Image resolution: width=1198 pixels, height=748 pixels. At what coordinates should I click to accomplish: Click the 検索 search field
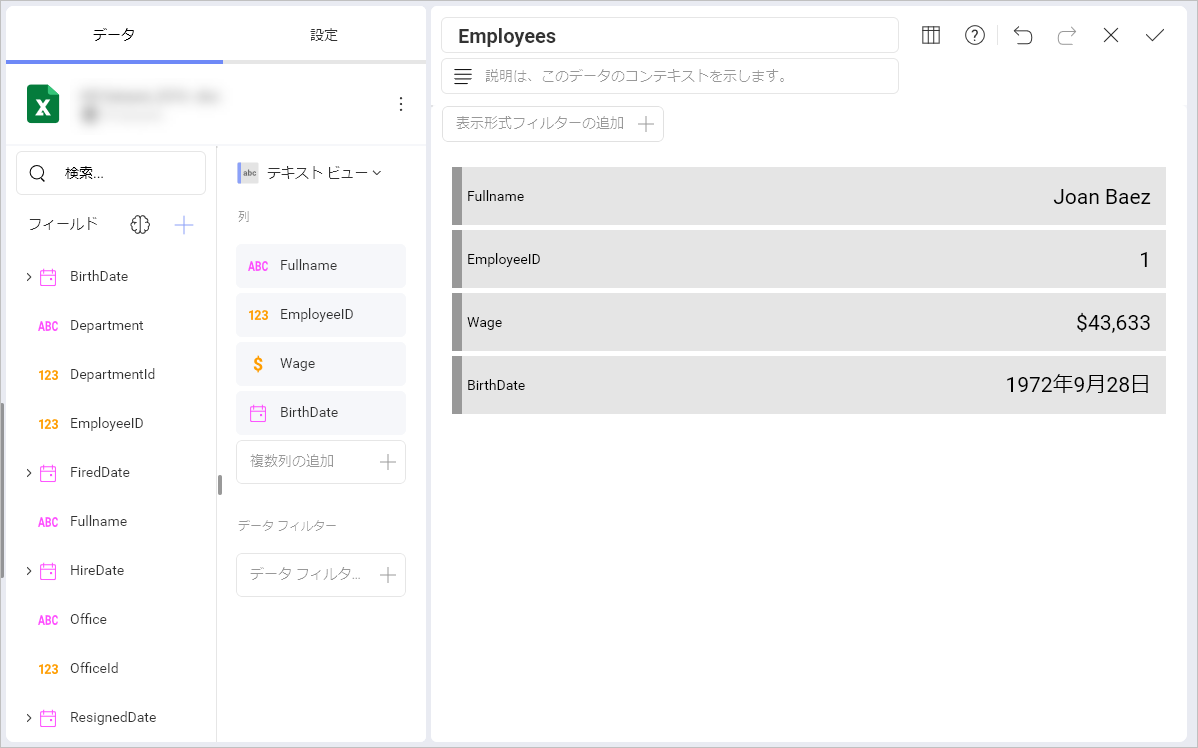tap(111, 173)
